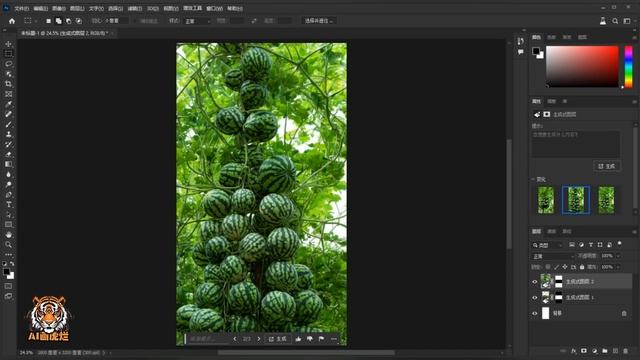Select the Move tool
Image resolution: width=640 pixels, height=360 pixels.
8,44
